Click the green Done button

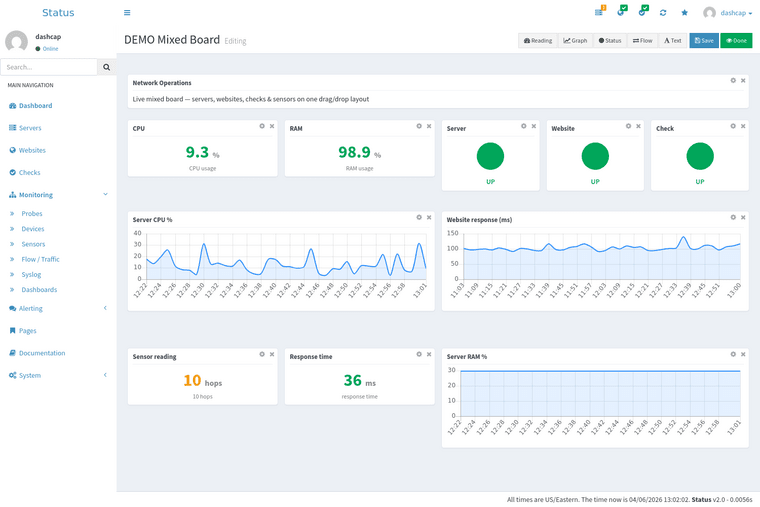pos(736,41)
